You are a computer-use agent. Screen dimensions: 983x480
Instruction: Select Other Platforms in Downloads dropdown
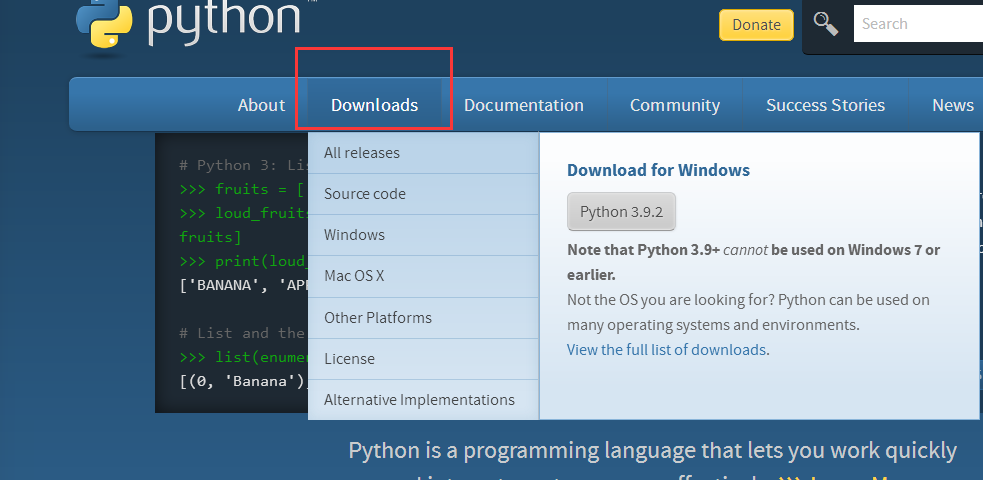[x=423, y=318]
